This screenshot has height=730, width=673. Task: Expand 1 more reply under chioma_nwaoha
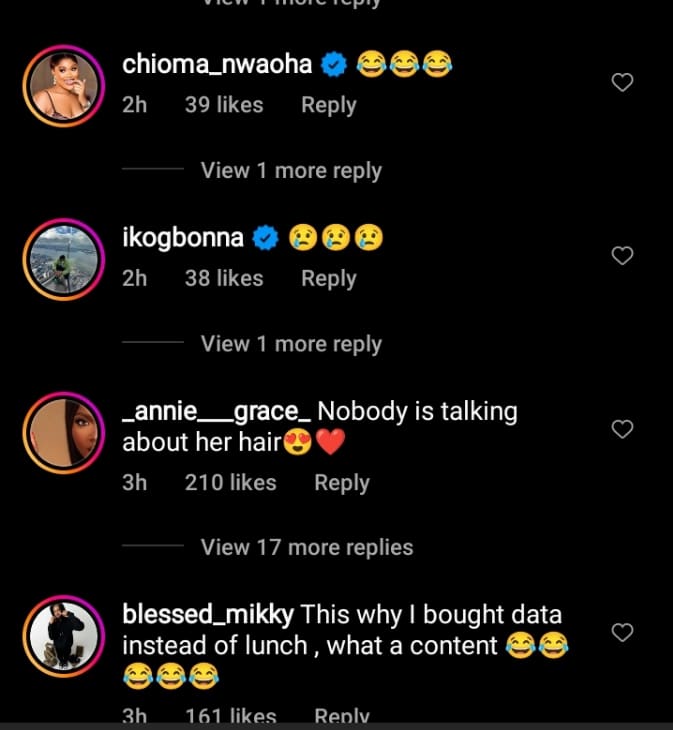click(291, 171)
